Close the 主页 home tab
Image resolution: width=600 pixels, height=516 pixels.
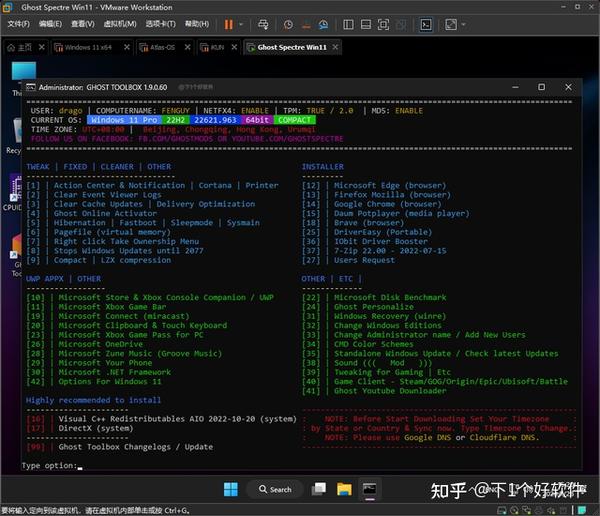42,47
